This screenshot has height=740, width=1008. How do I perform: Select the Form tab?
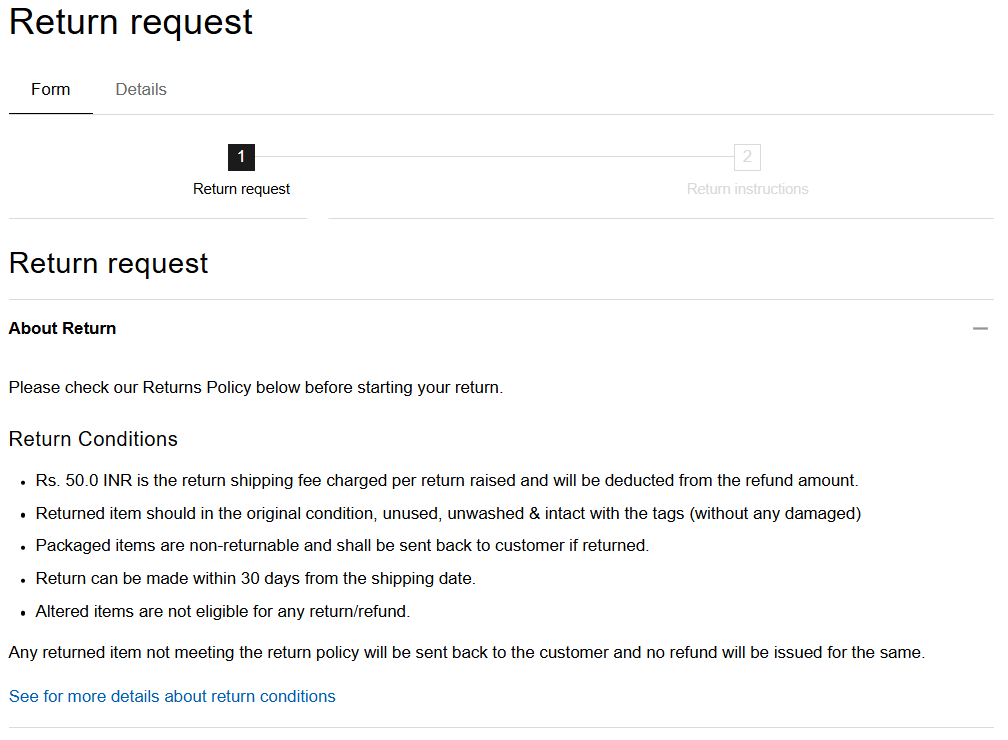[50, 89]
